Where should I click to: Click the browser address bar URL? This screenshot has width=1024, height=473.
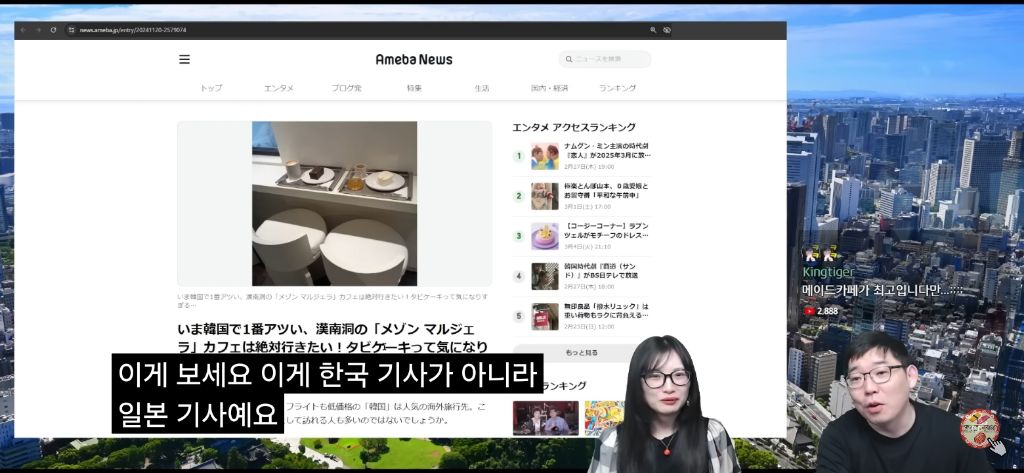tap(132, 30)
